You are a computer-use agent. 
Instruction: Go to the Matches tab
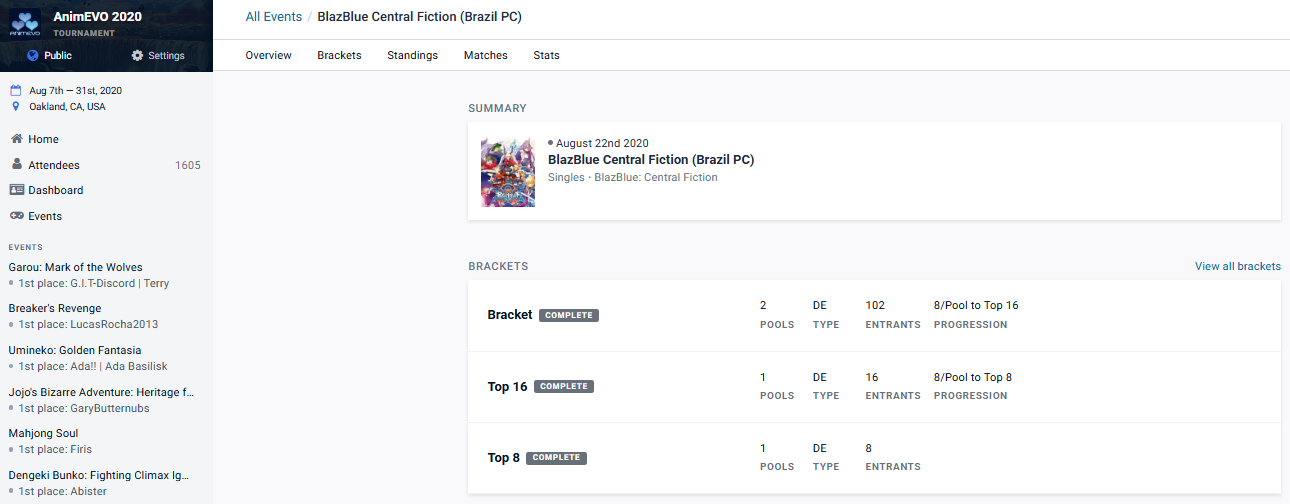point(485,55)
